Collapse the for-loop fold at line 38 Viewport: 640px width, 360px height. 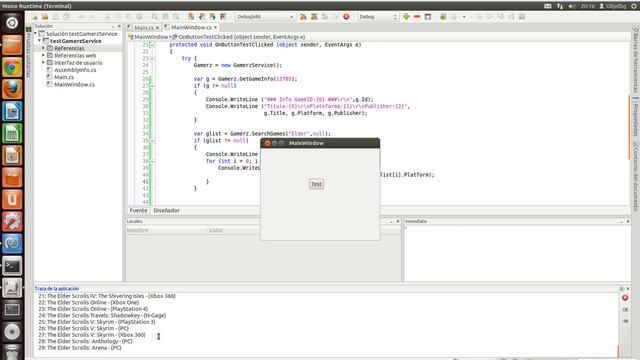click(x=152, y=161)
